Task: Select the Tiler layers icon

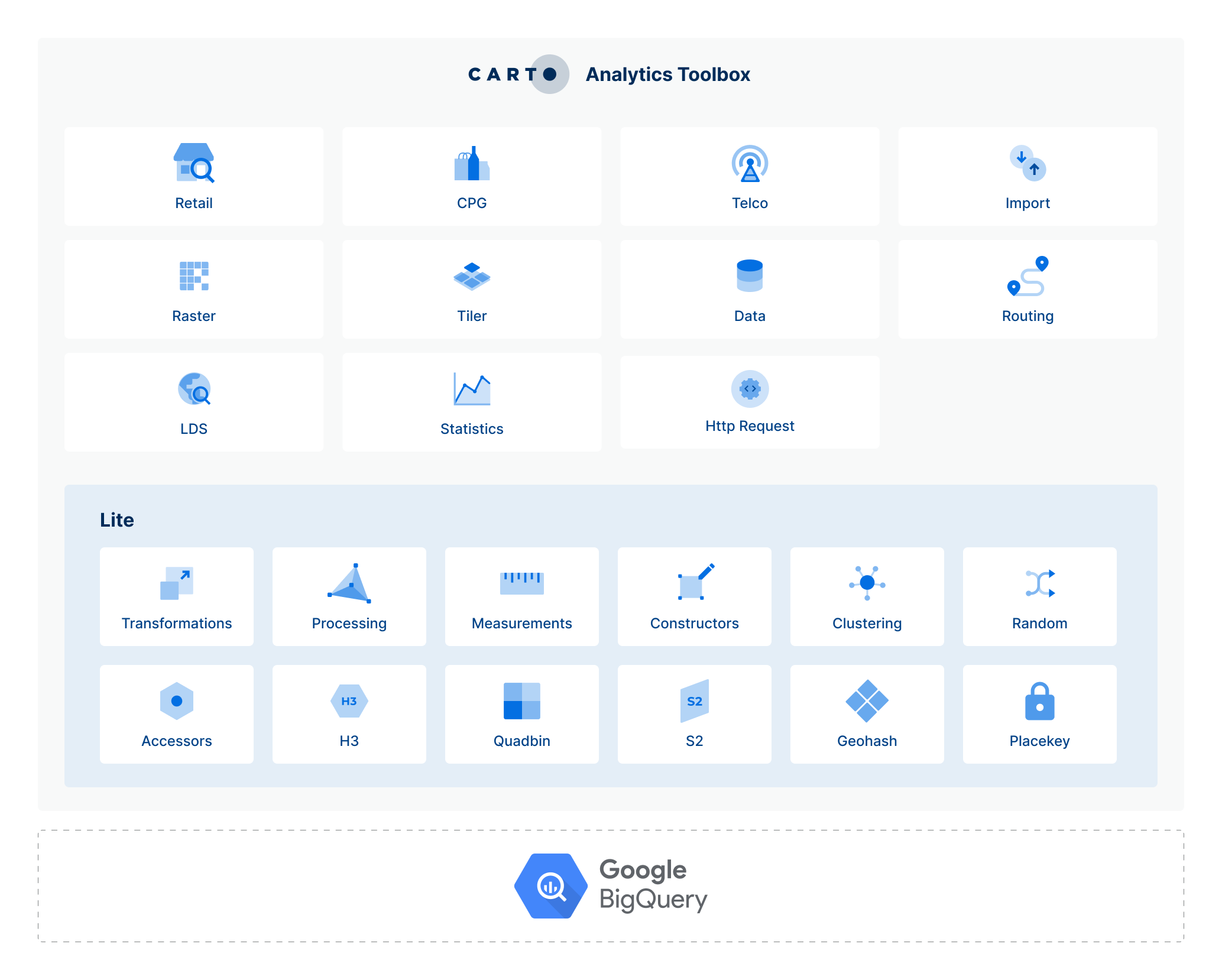Action: coord(472,276)
